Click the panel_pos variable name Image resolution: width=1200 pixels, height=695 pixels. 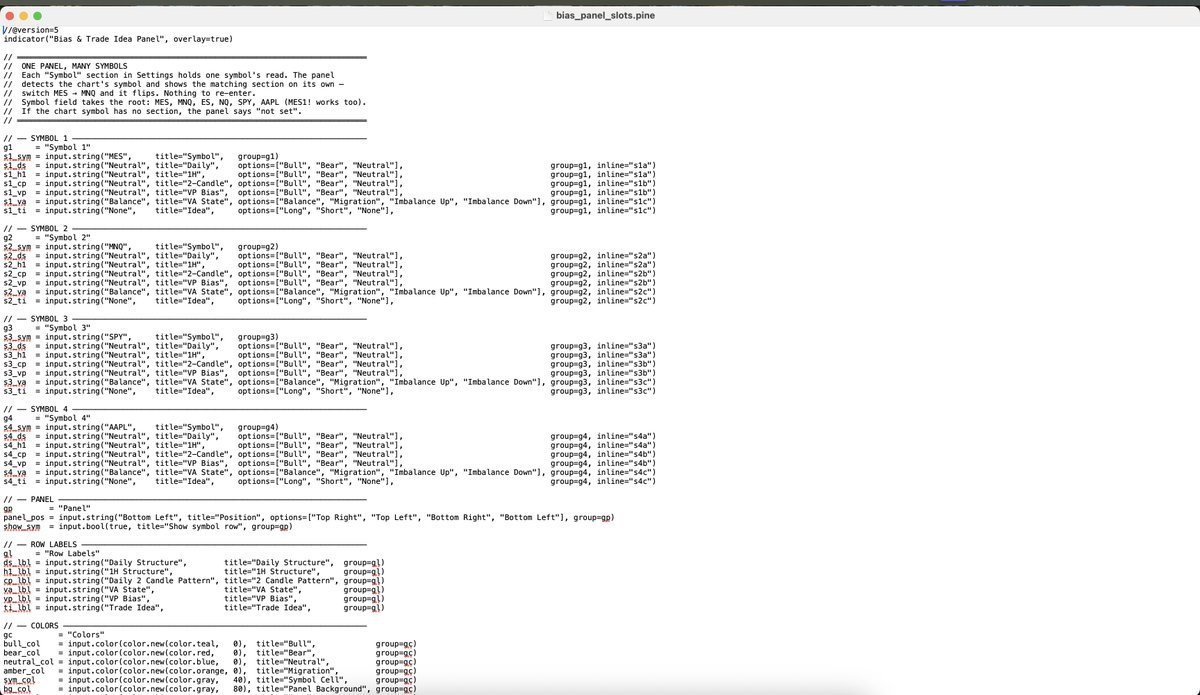click(24, 517)
